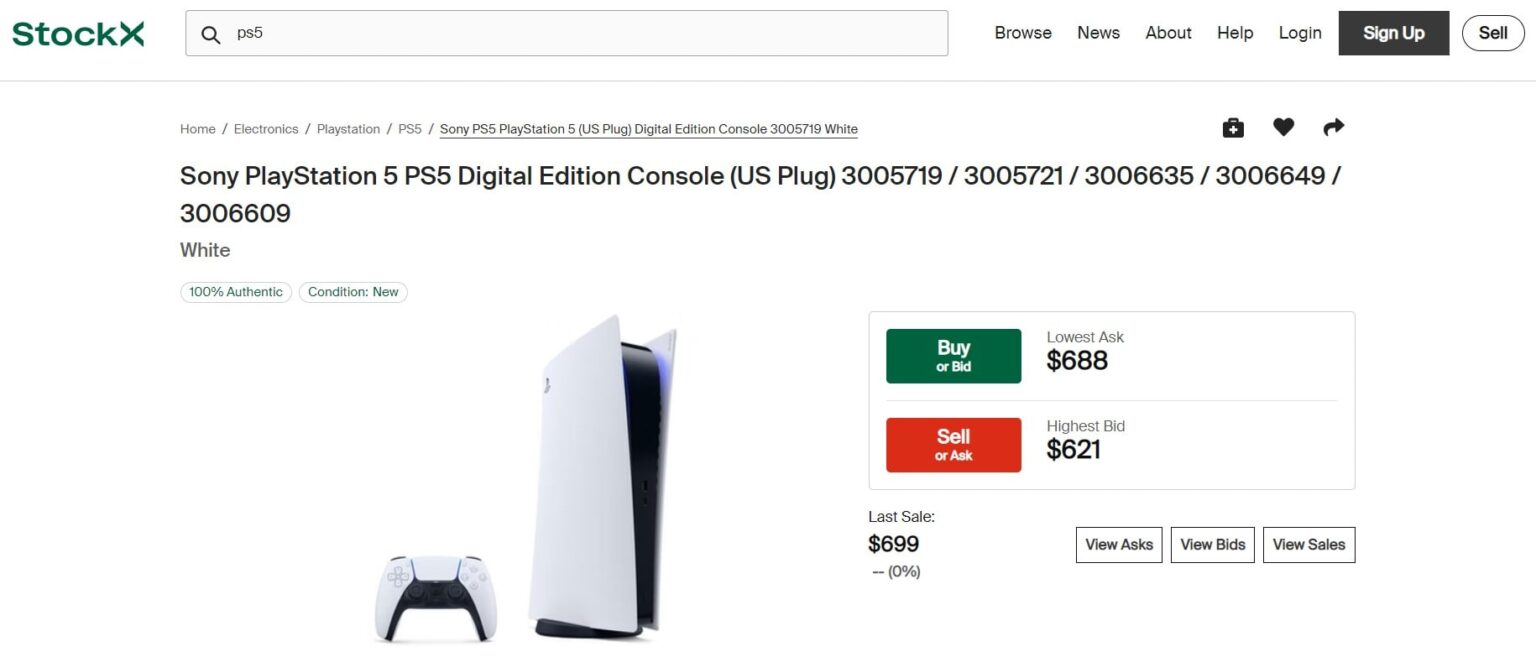Go to the News section
This screenshot has width=1536, height=657.
1098,32
